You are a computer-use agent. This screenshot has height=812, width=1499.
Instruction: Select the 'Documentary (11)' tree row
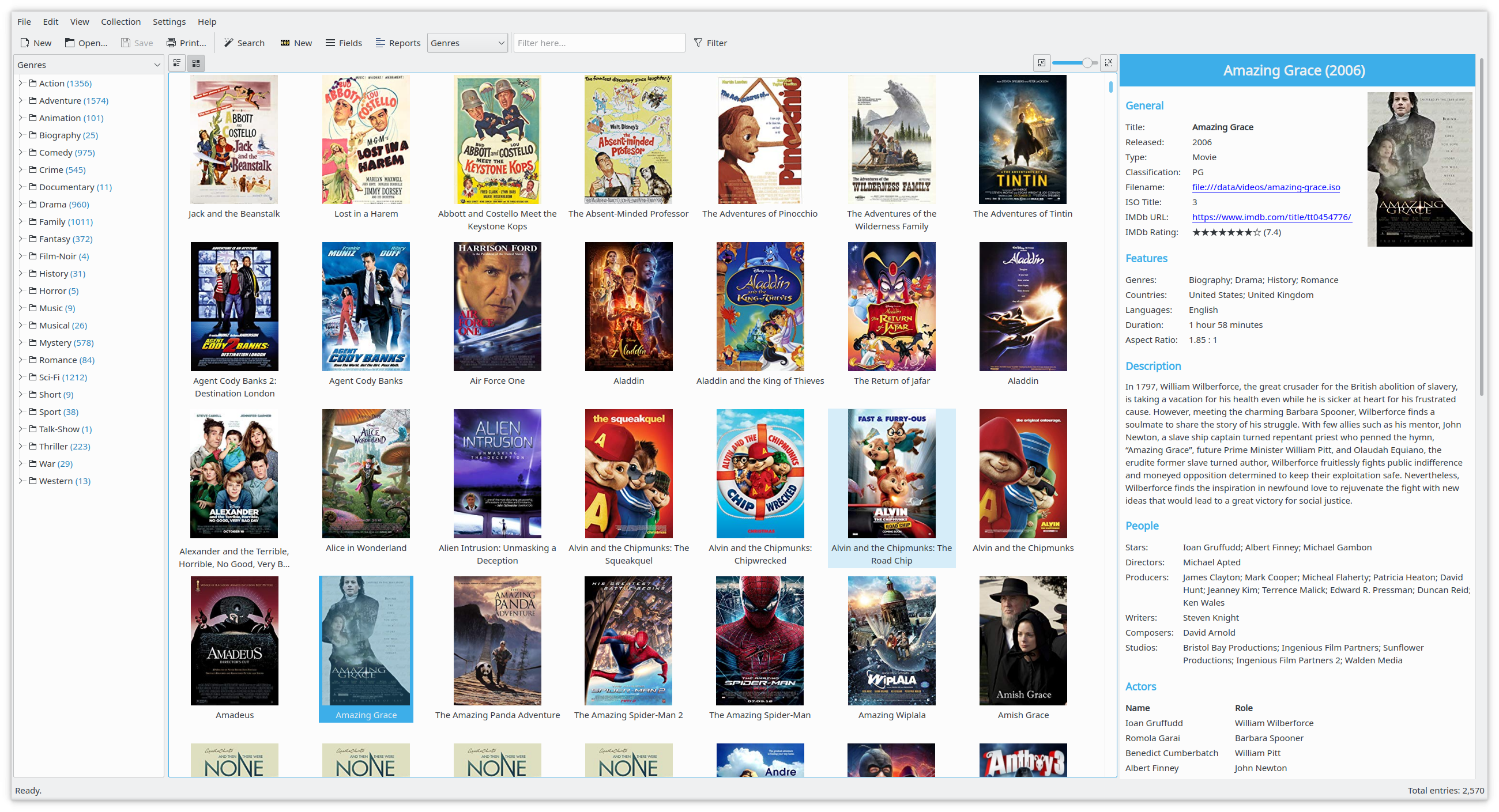(x=88, y=187)
